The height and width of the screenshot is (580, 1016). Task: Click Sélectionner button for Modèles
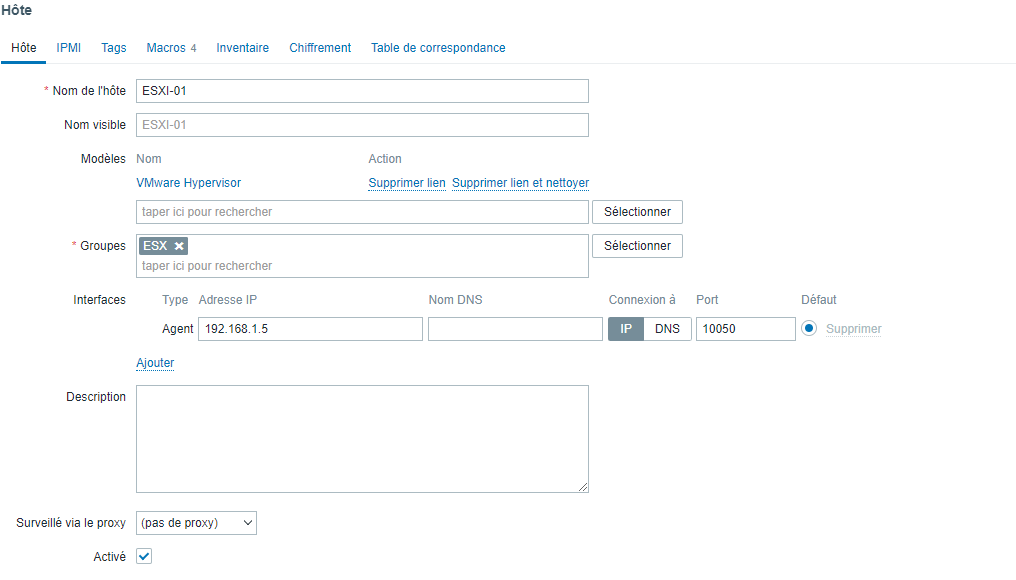point(637,212)
